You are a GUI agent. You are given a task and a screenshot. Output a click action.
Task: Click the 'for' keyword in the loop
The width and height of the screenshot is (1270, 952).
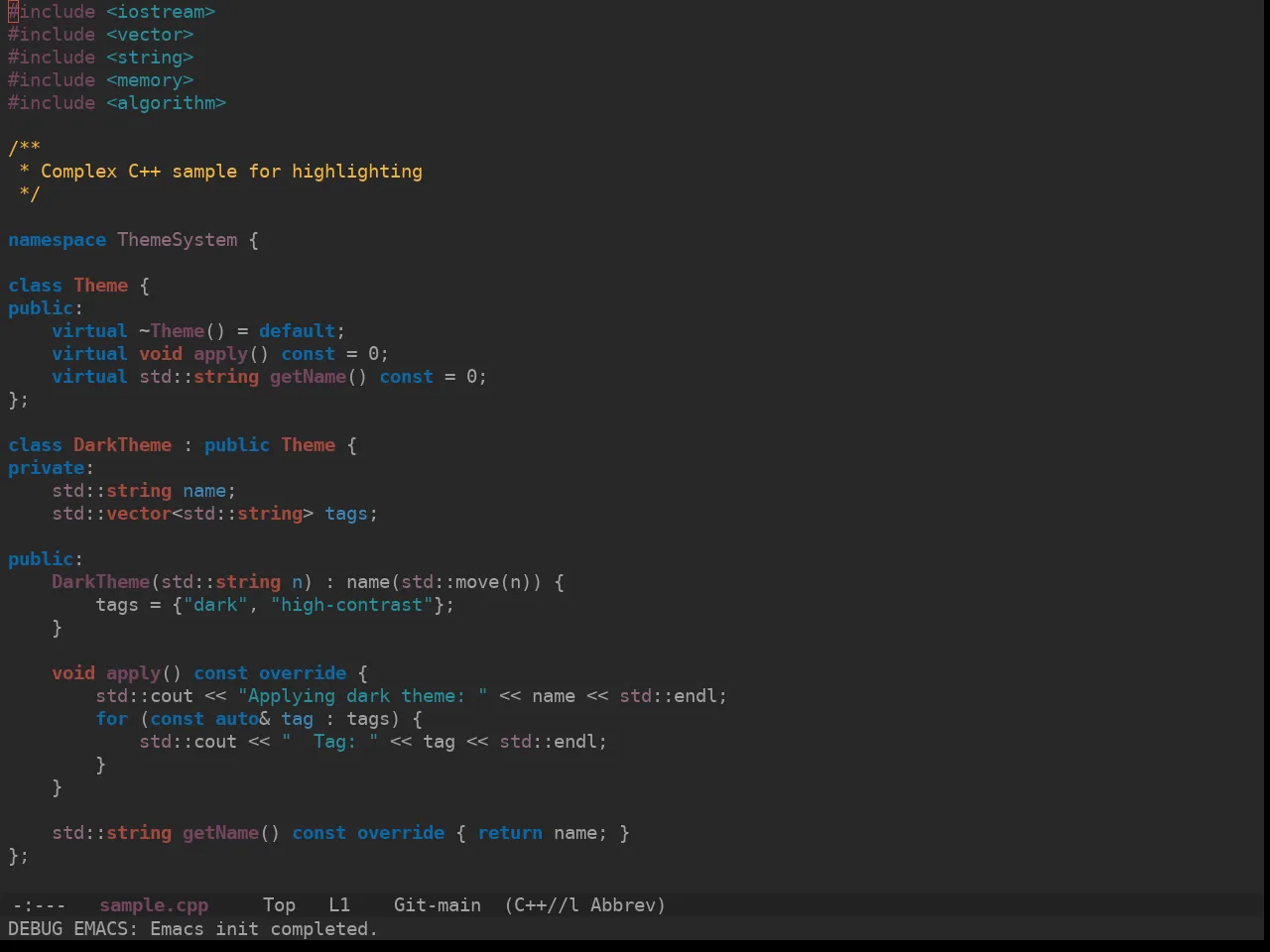pyautogui.click(x=111, y=719)
